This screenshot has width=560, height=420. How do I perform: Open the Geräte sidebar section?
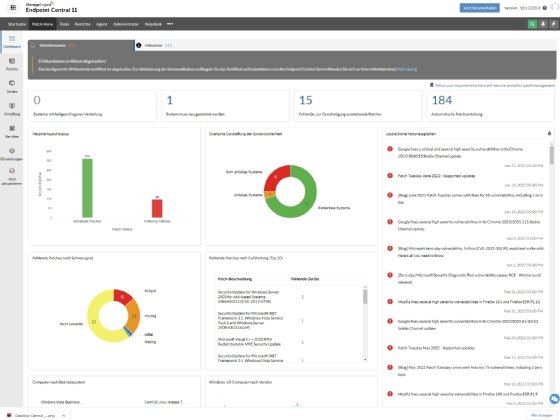pyautogui.click(x=12, y=86)
